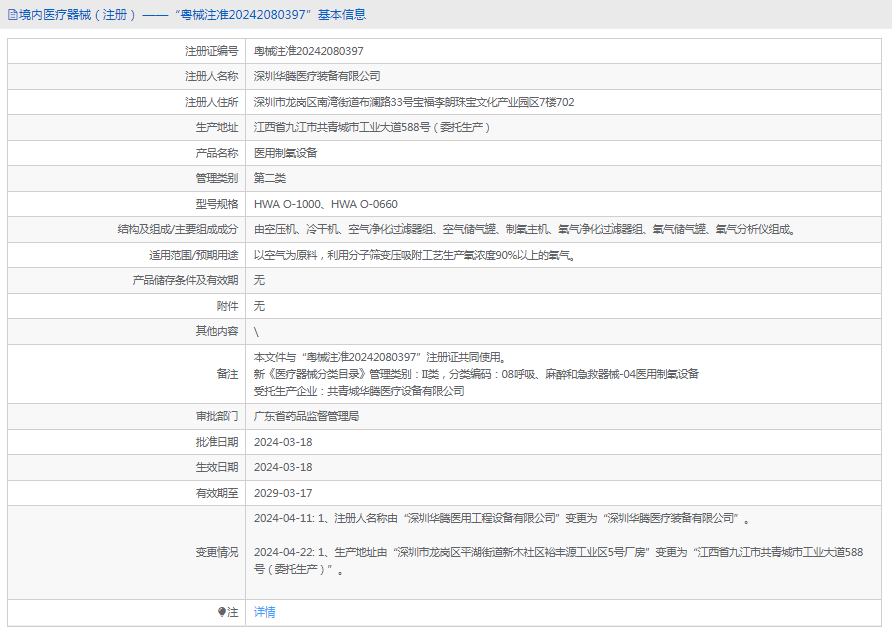The width and height of the screenshot is (892, 636).
Task: Select expiry date 2029-03-17
Action: pos(283,493)
